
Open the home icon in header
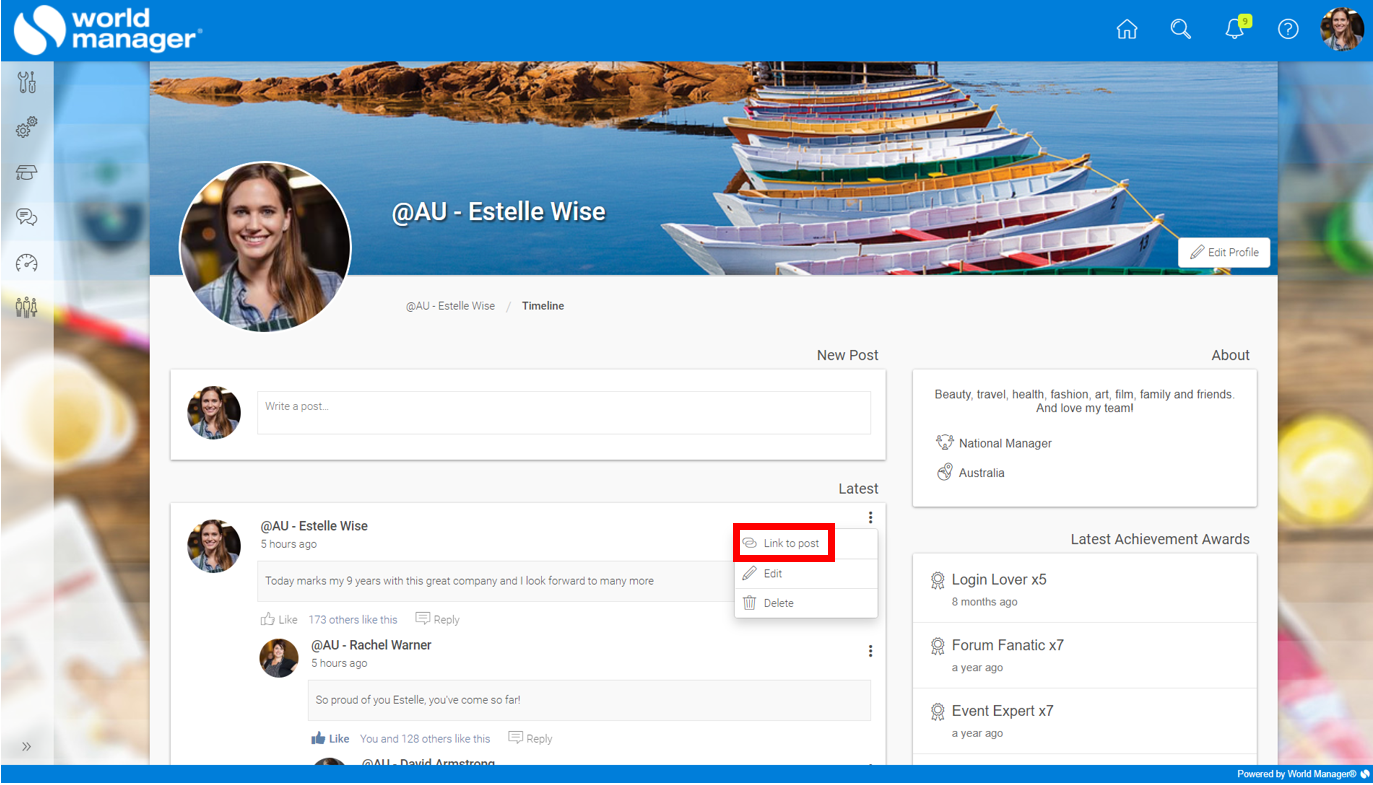[x=1126, y=30]
